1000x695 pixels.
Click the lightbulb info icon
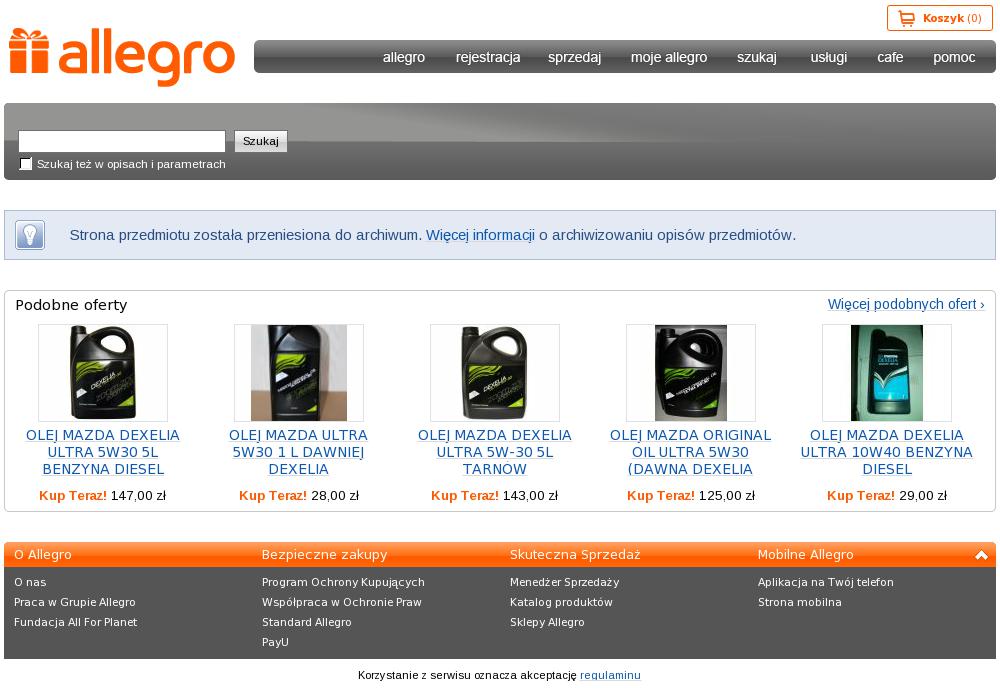(29, 235)
